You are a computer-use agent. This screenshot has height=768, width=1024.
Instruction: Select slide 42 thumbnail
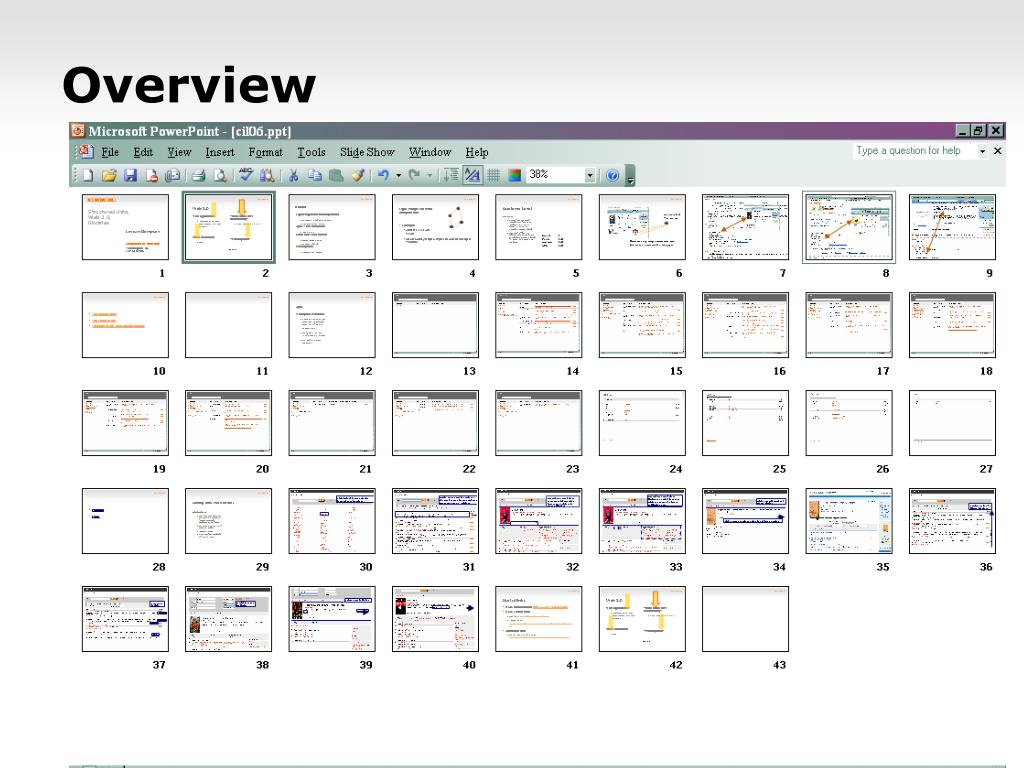click(x=642, y=619)
